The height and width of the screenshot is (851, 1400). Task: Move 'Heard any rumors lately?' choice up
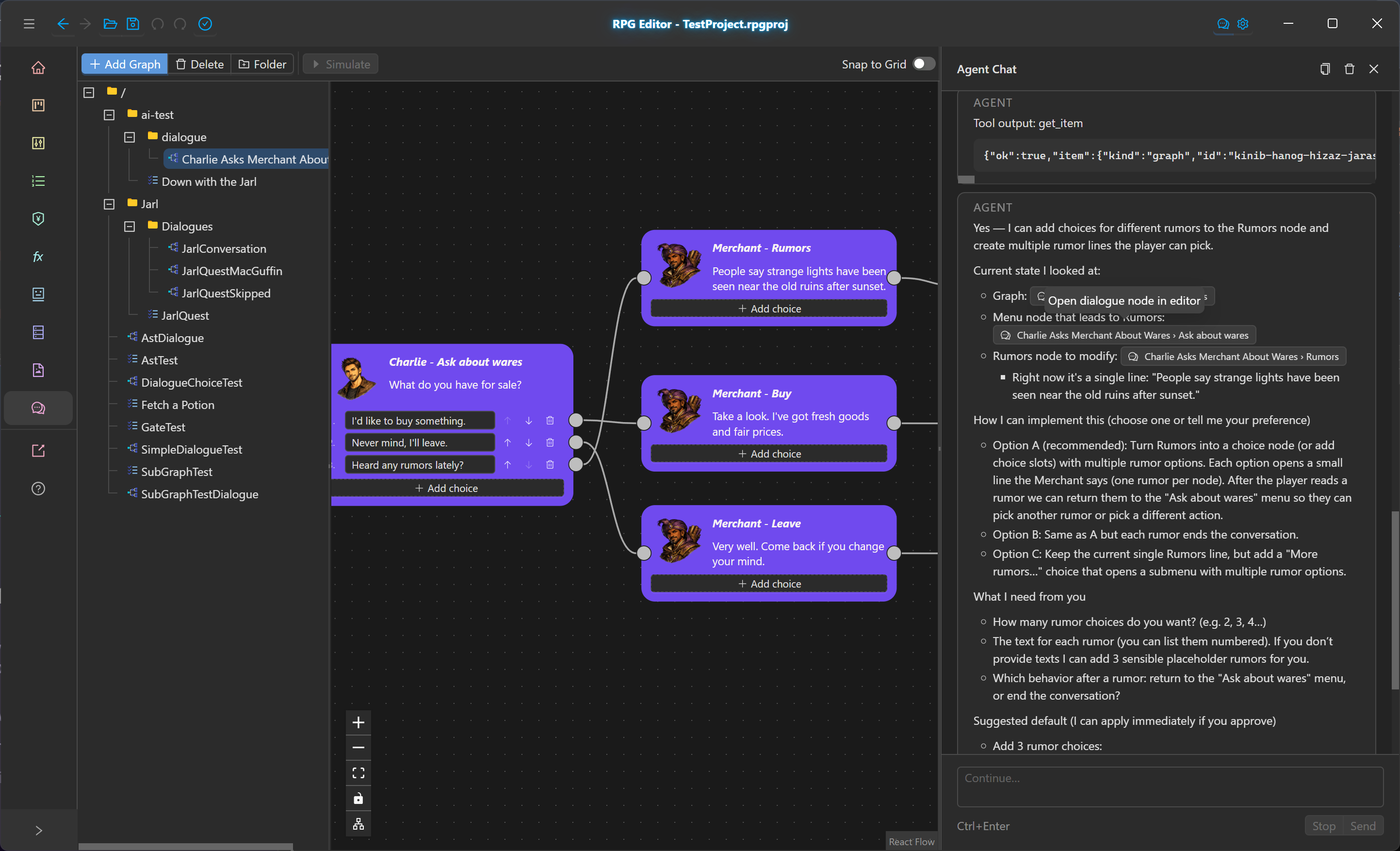click(507, 465)
